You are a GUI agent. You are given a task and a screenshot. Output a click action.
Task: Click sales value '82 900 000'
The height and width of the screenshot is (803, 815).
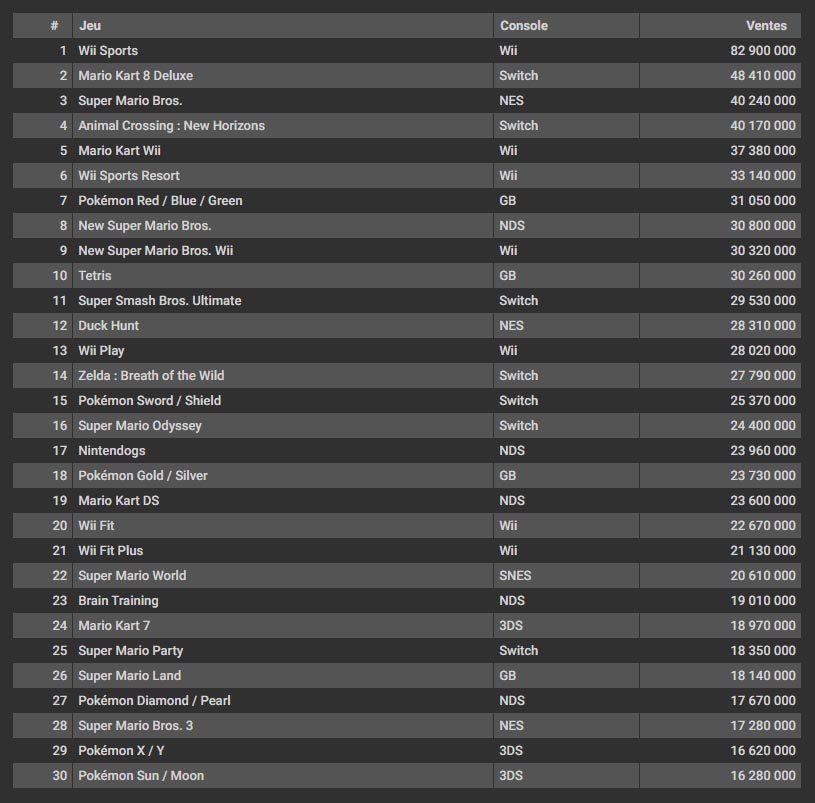click(x=763, y=50)
